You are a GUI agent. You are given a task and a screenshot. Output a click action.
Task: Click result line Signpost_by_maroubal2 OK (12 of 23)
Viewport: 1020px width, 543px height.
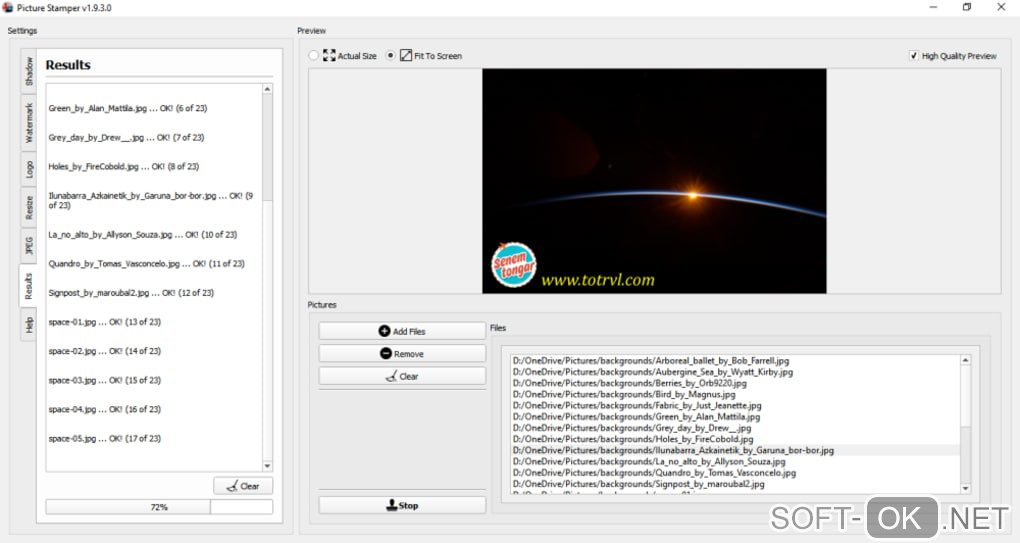coord(131,293)
